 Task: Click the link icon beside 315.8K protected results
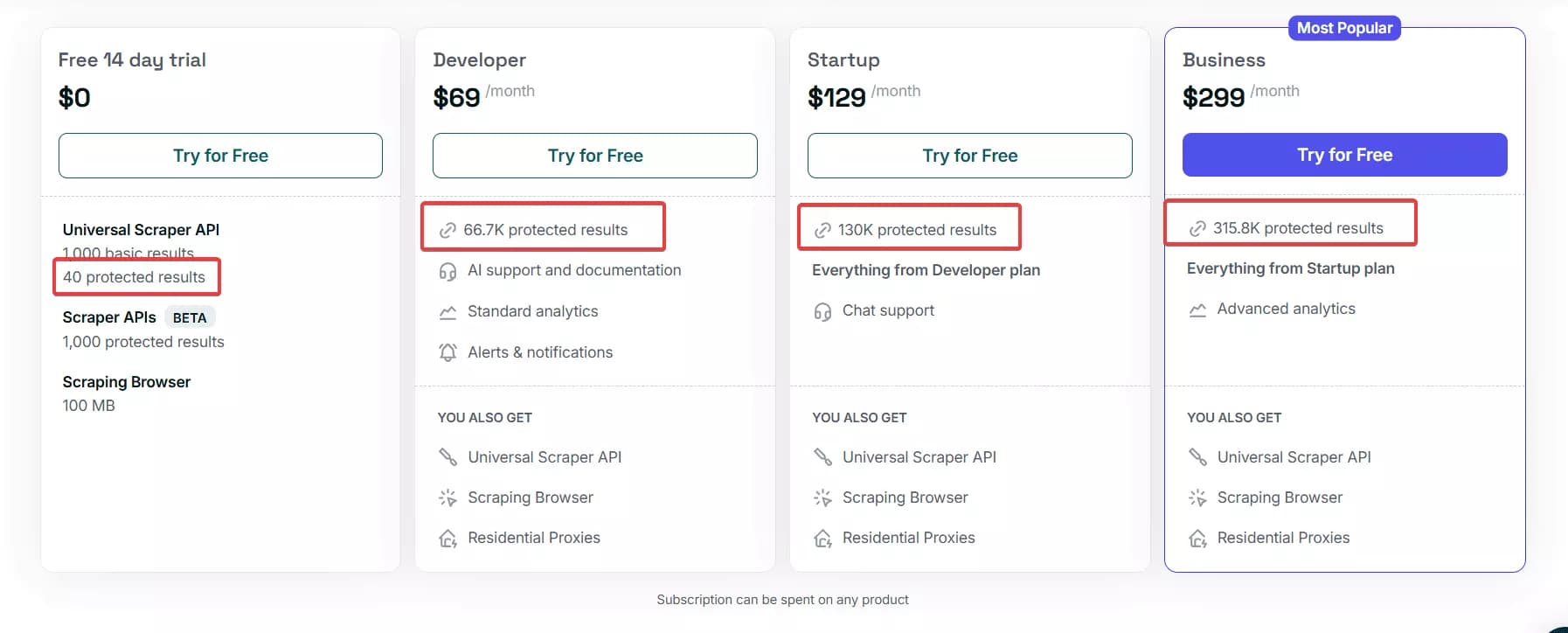tap(1198, 227)
